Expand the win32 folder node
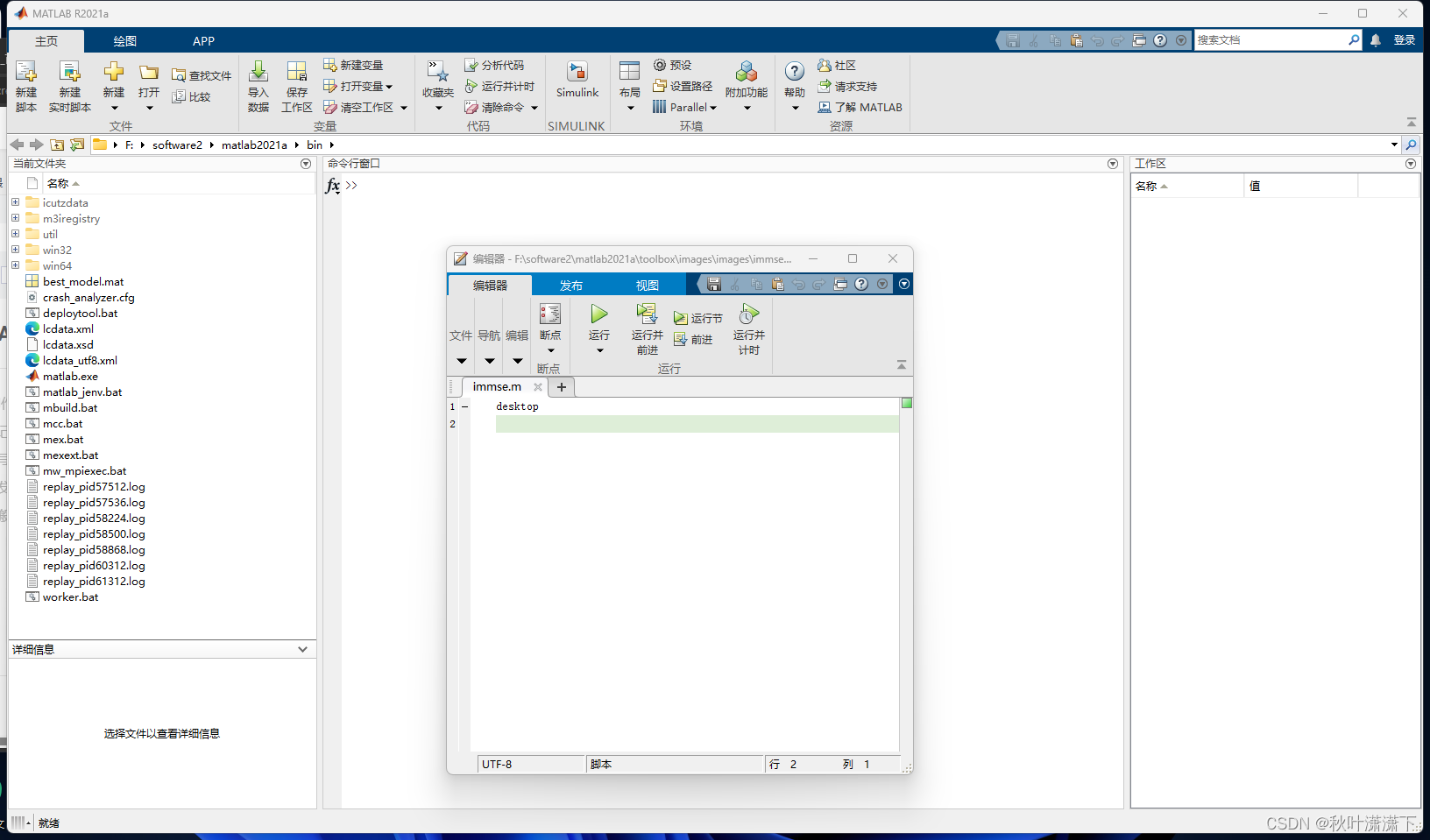The image size is (1430, 840). pyautogui.click(x=15, y=250)
